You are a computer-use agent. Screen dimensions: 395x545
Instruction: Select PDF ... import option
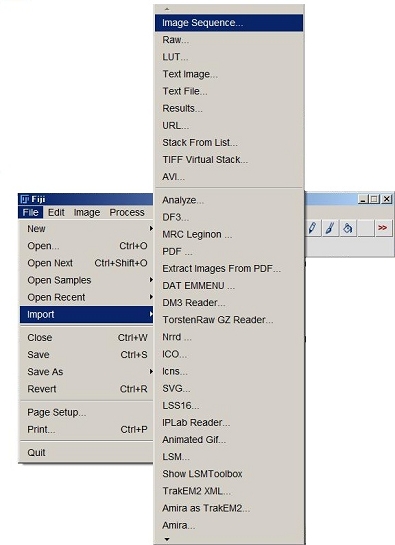click(229, 251)
